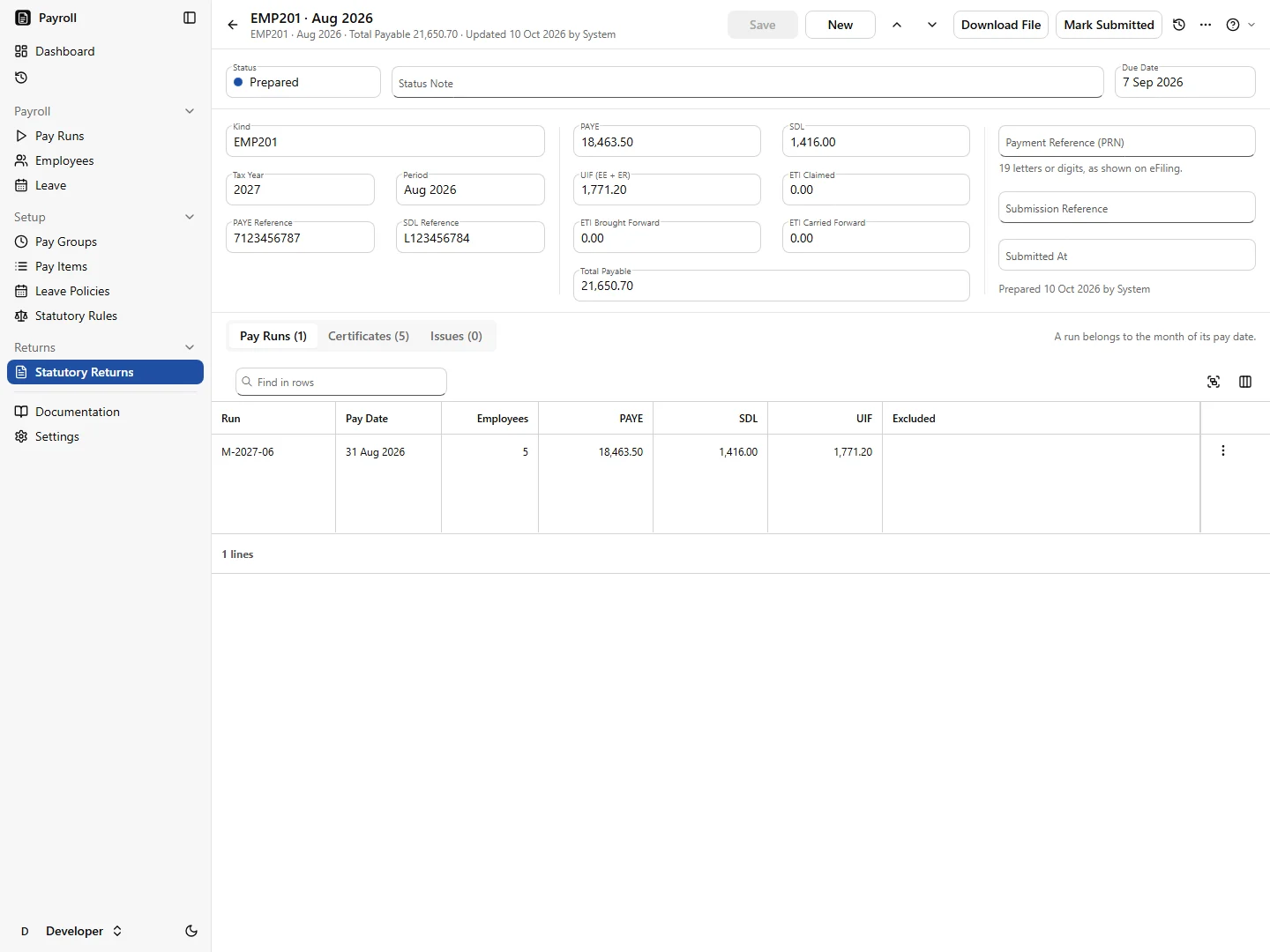Switch to the Pay Runs (1) tab
Screen dimensions: 1270x952
[x=273, y=336]
